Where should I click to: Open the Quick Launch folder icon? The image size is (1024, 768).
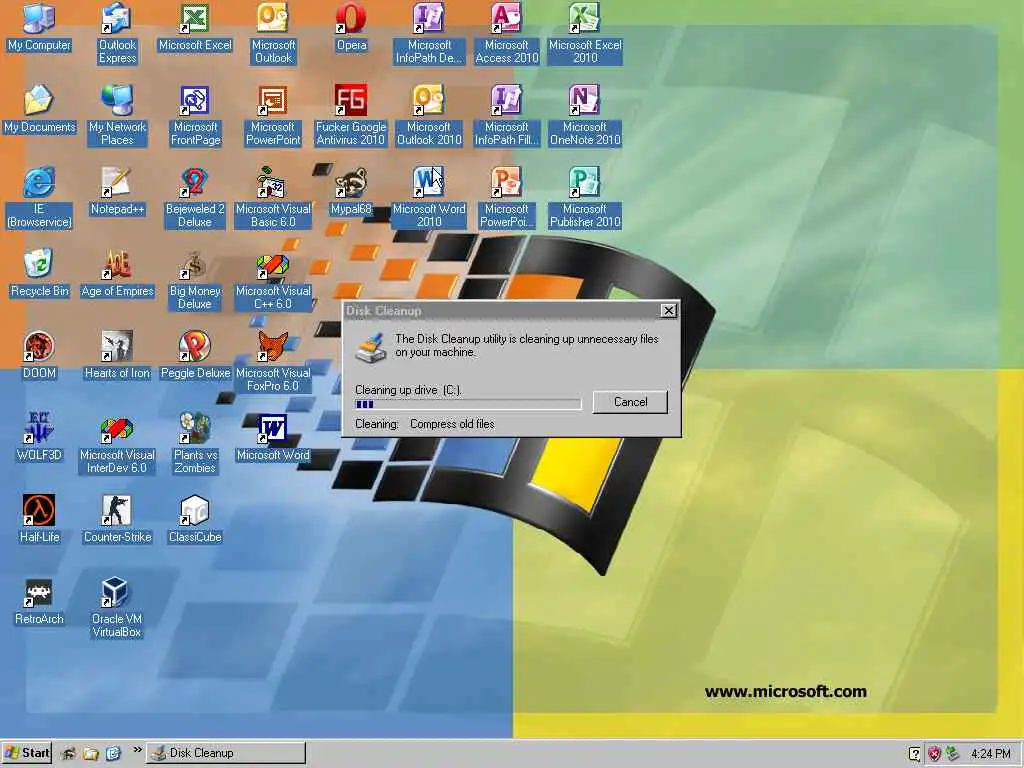pyautogui.click(x=91, y=754)
